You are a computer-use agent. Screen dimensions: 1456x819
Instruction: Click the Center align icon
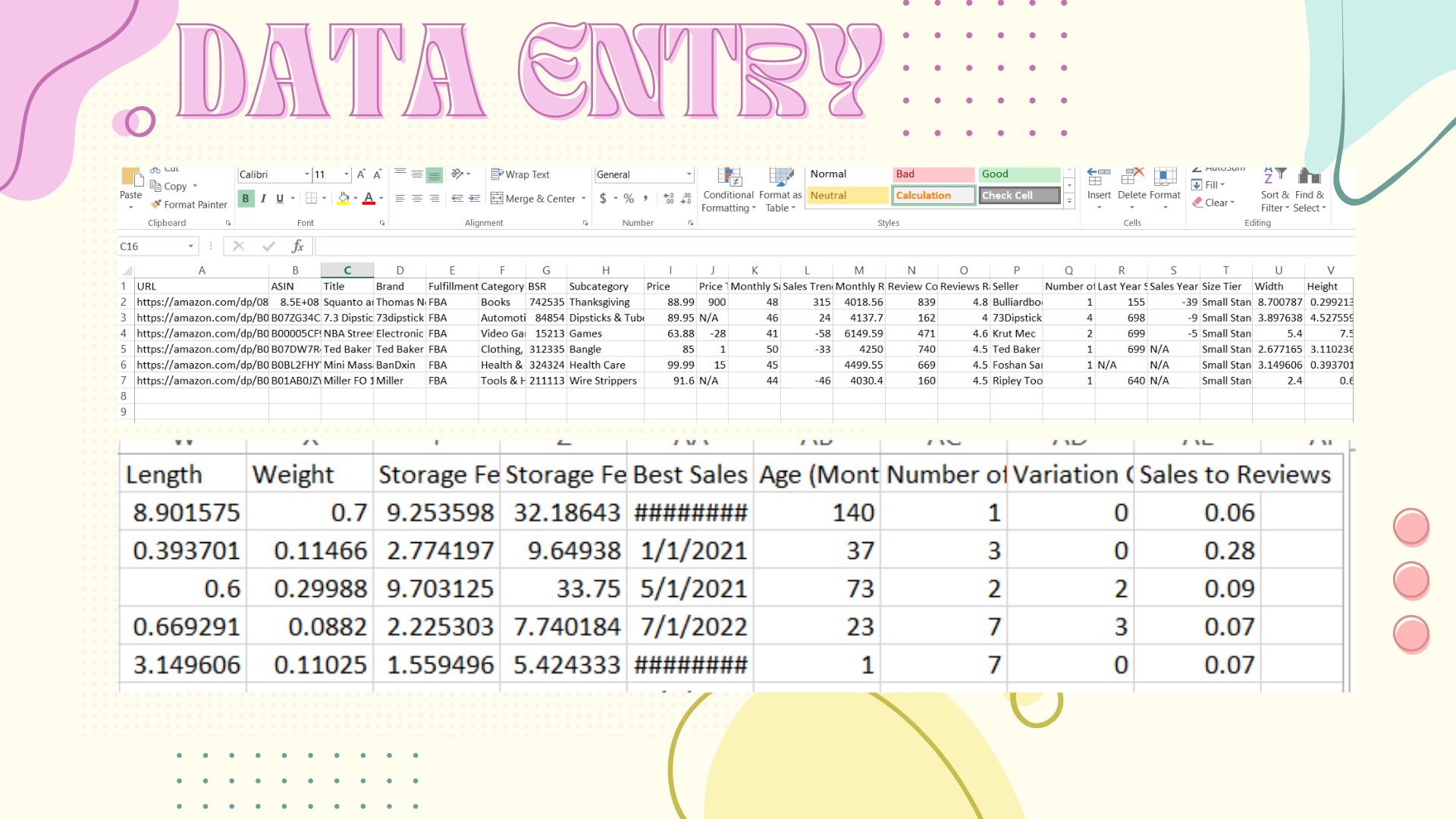[417, 198]
